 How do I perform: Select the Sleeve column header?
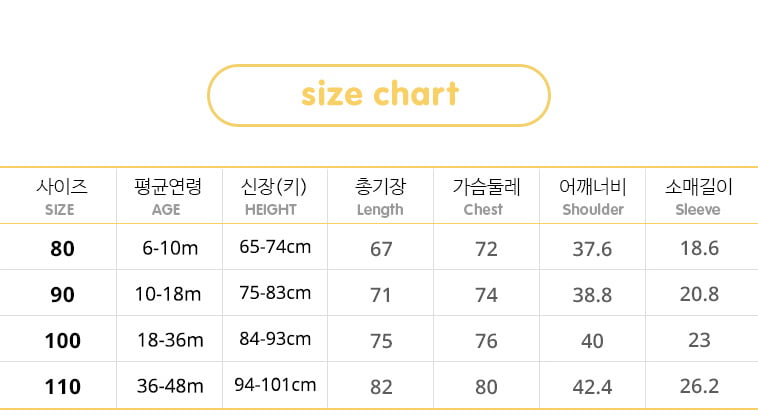[699, 197]
